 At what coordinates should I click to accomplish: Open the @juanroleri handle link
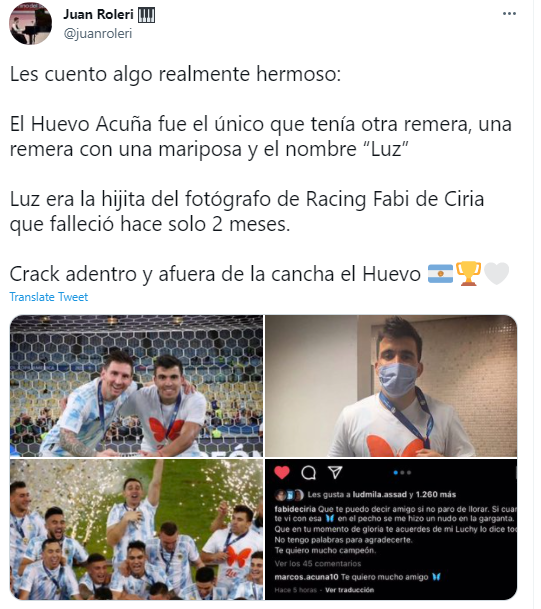(98, 33)
